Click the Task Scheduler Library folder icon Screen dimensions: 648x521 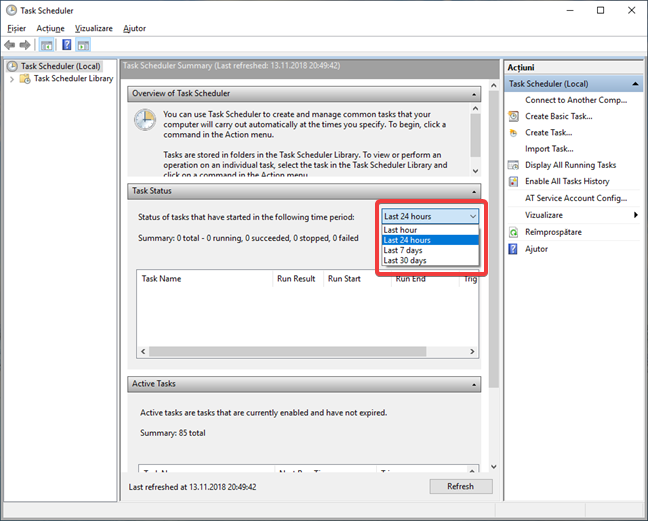tap(25, 79)
